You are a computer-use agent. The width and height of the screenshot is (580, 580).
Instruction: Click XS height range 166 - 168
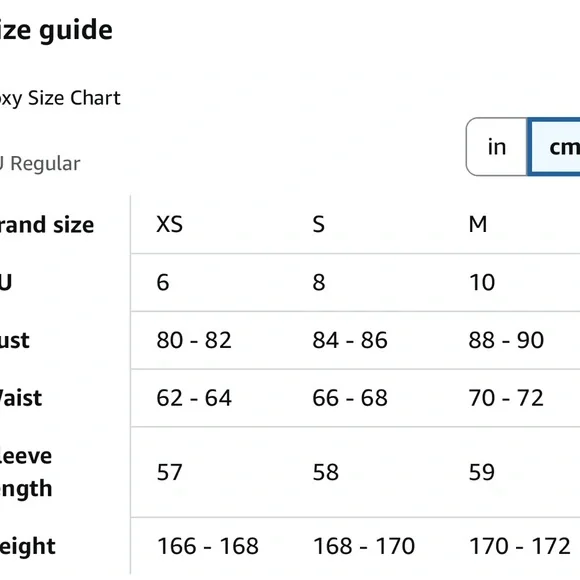point(208,546)
